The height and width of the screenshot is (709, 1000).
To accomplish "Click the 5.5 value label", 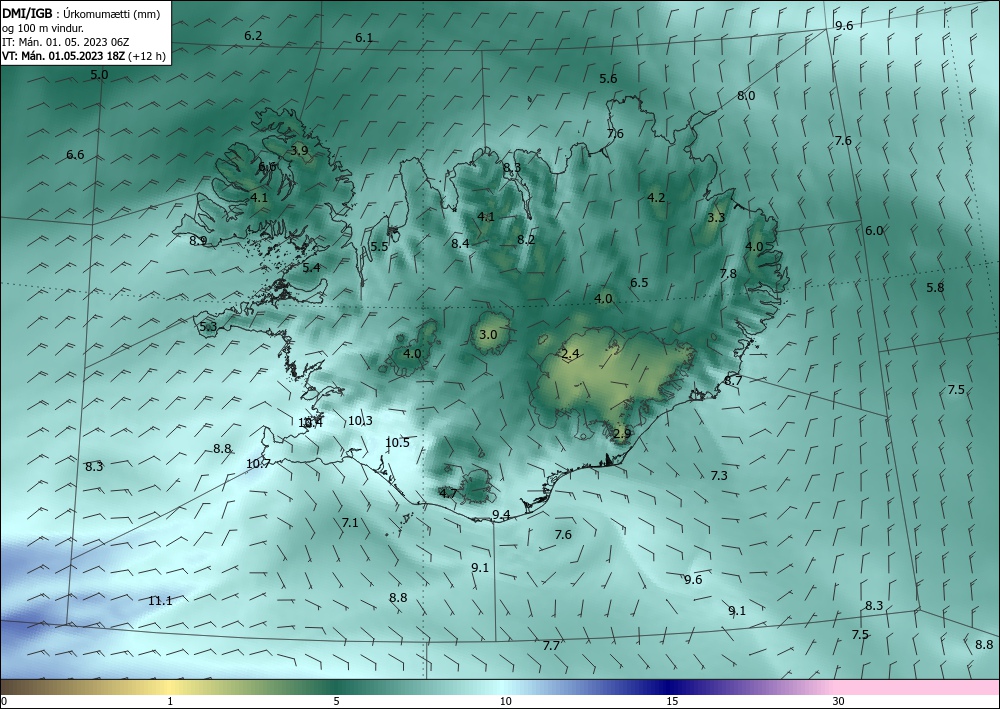I will [x=379, y=247].
